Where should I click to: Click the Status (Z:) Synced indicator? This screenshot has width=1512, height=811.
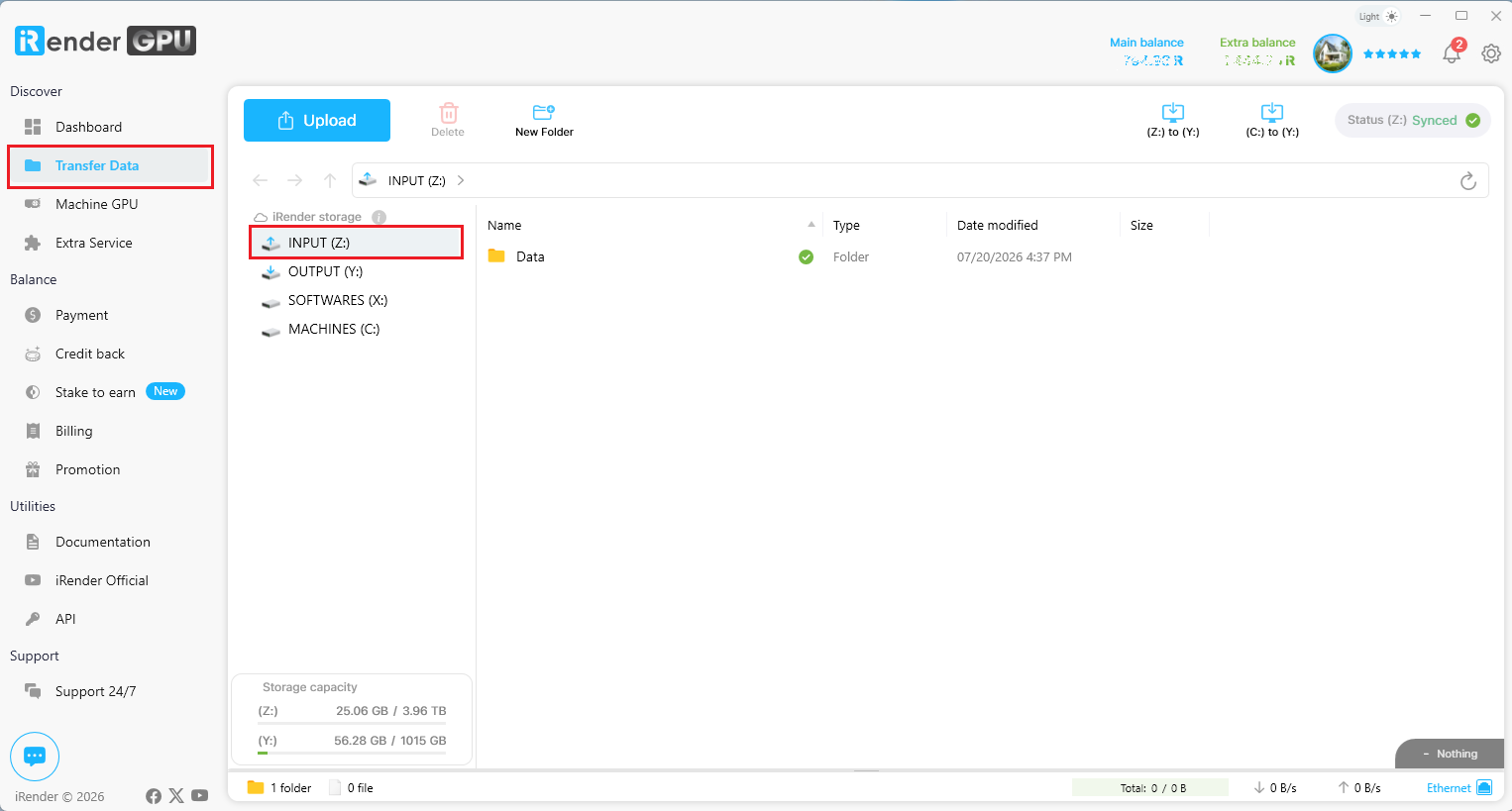1413,120
